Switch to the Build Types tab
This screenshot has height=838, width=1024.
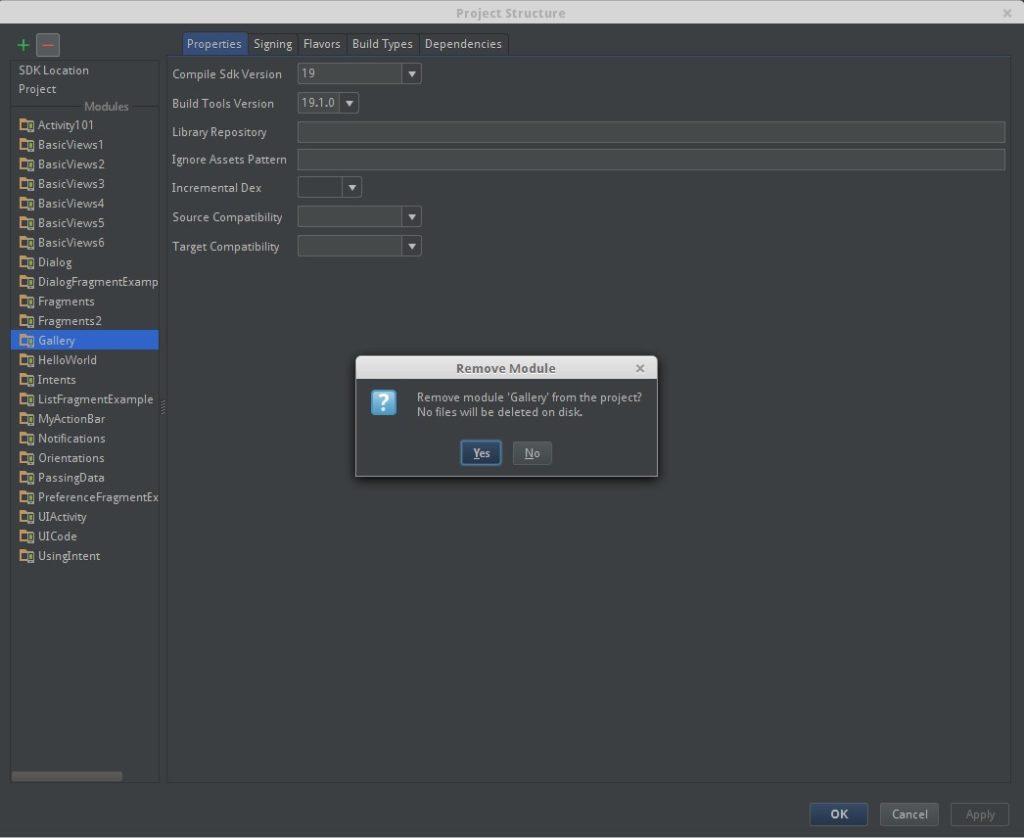pyautogui.click(x=382, y=44)
